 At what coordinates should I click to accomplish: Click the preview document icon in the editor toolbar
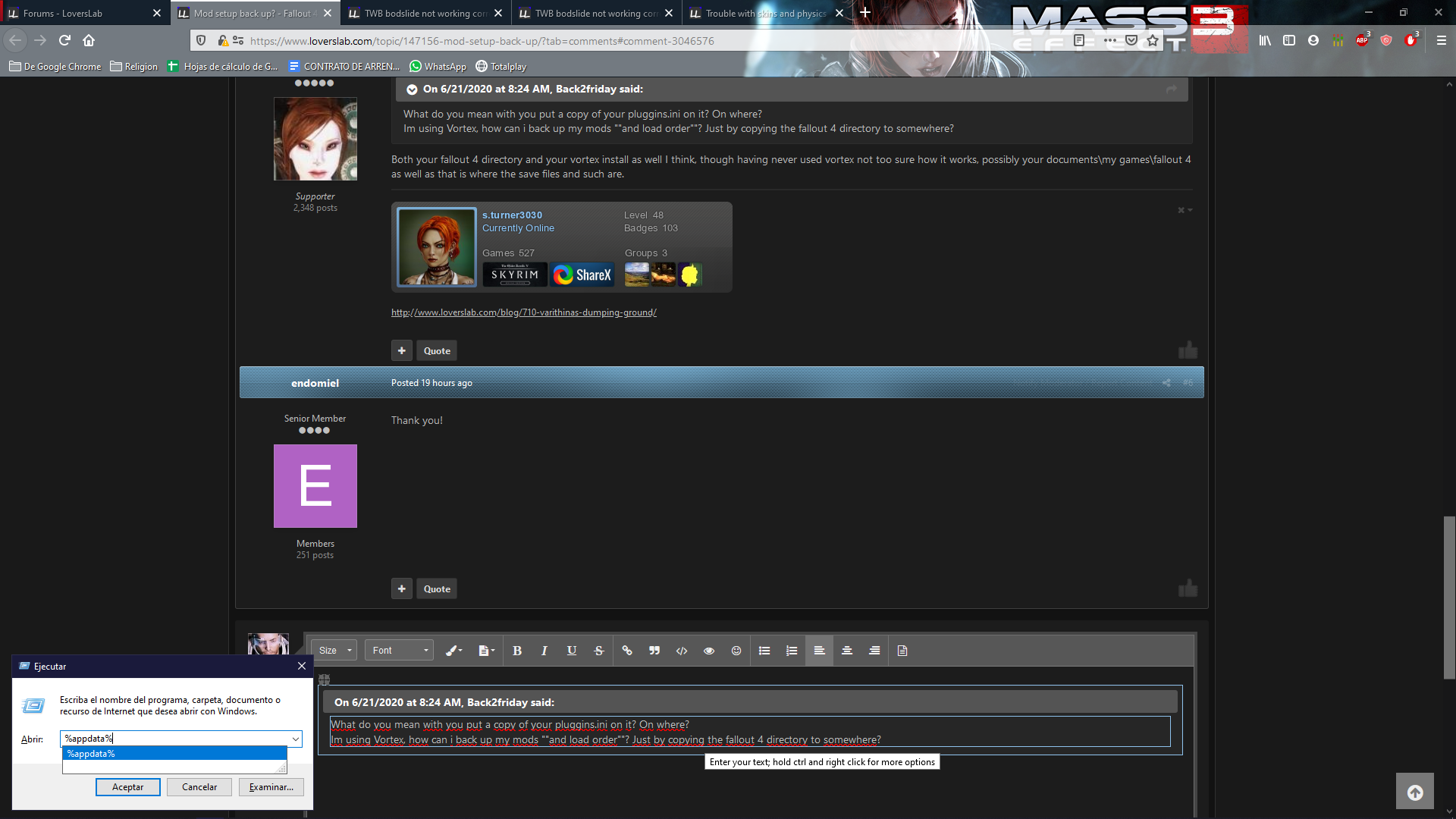pos(902,651)
